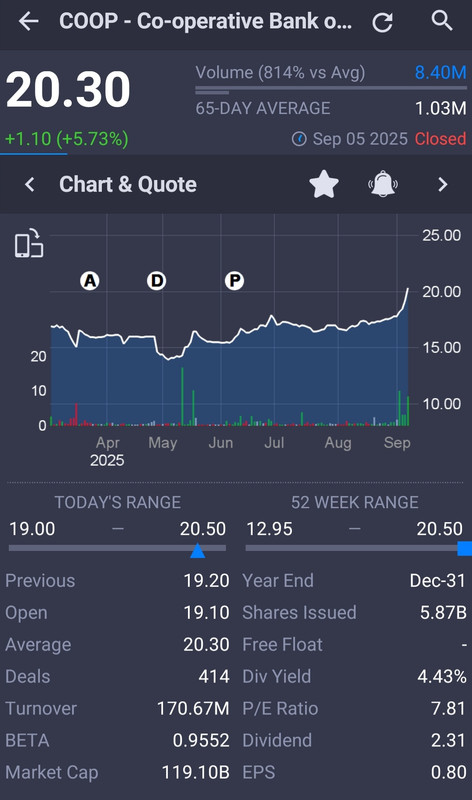This screenshot has height=800, width=472.
Task: Tap 52 week low 12.95
Action: pyautogui.click(x=269, y=529)
